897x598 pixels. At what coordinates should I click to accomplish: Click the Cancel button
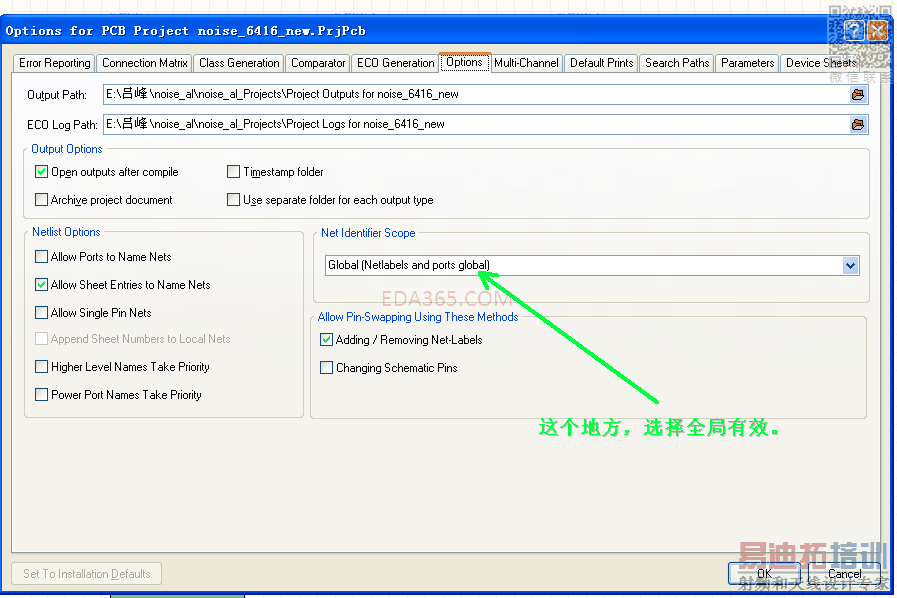pos(844,573)
